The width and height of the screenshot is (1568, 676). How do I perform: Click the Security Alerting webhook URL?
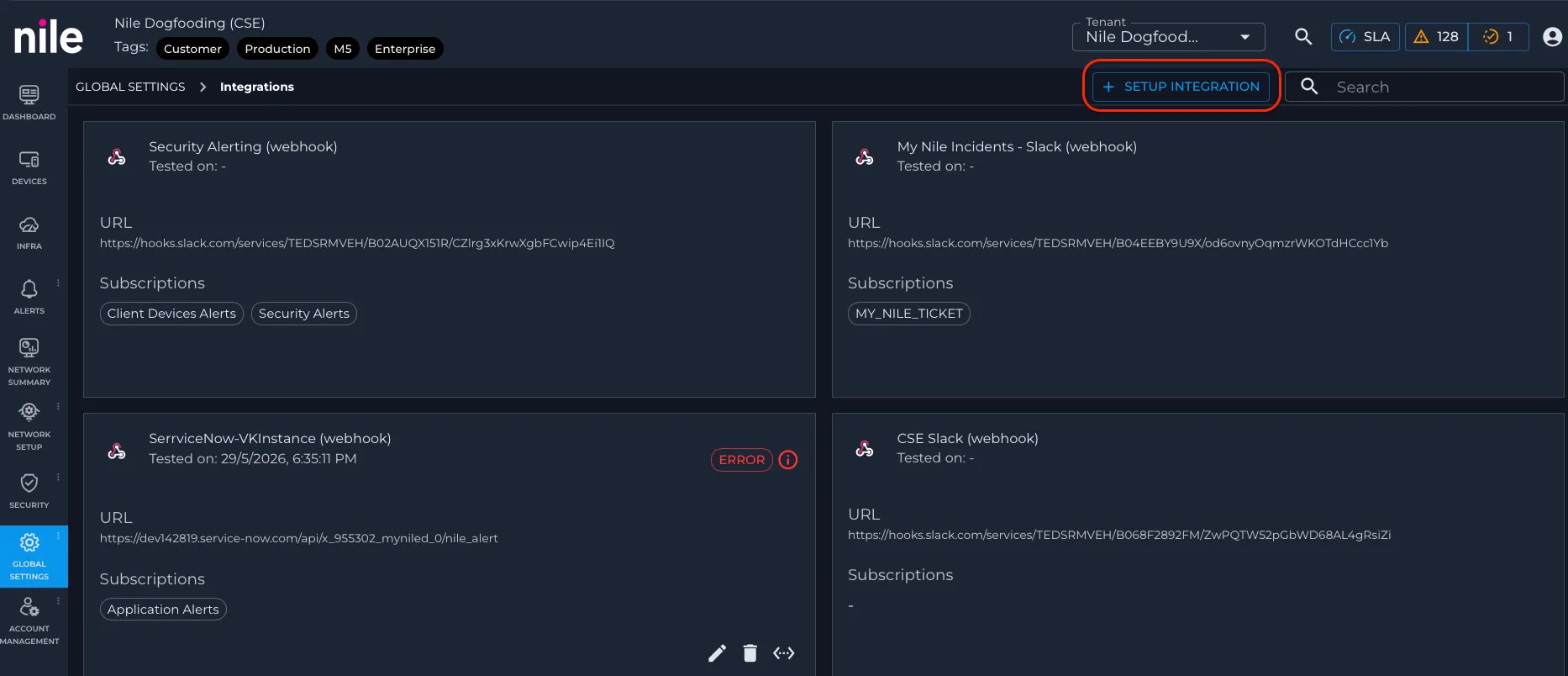click(357, 243)
